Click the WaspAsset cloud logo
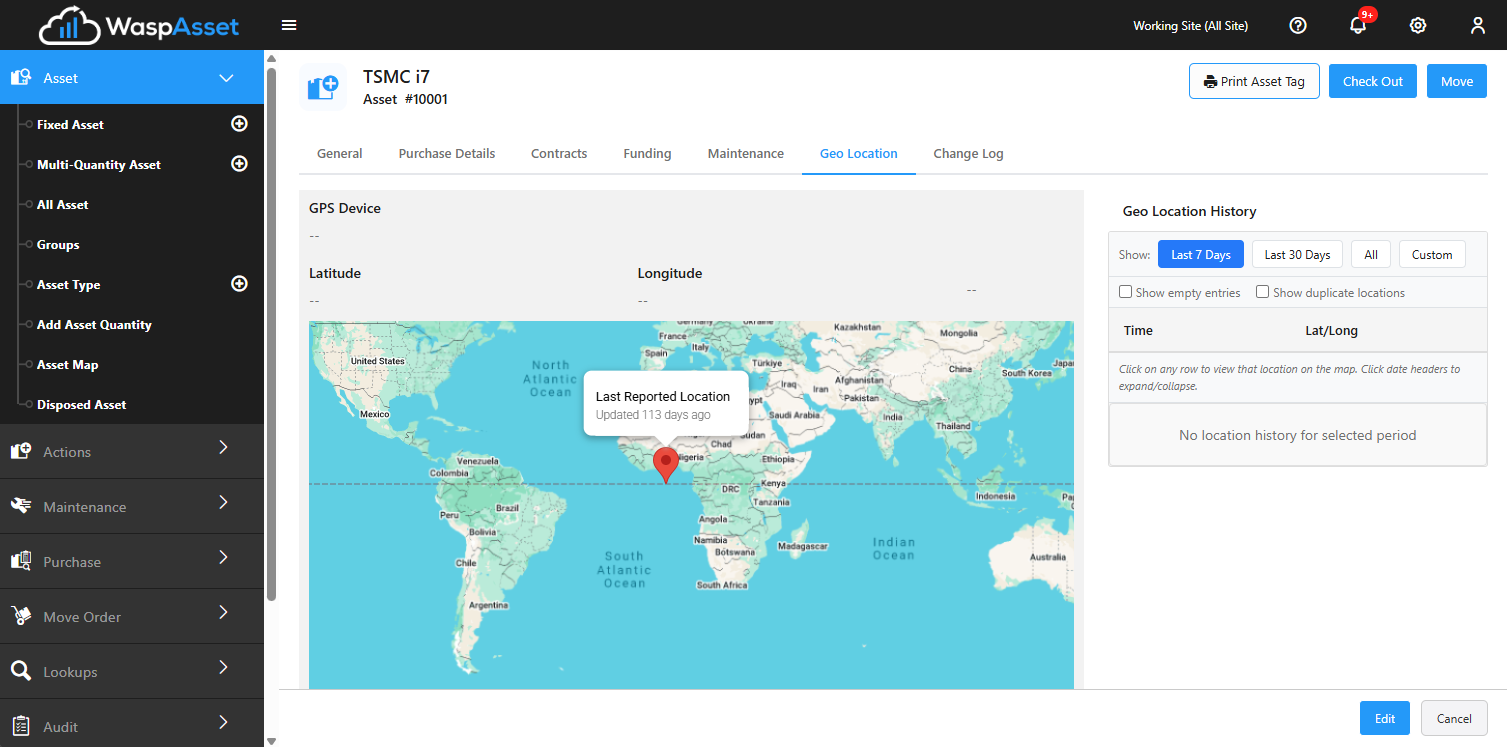Image resolution: width=1507 pixels, height=747 pixels. pyautogui.click(x=139, y=25)
